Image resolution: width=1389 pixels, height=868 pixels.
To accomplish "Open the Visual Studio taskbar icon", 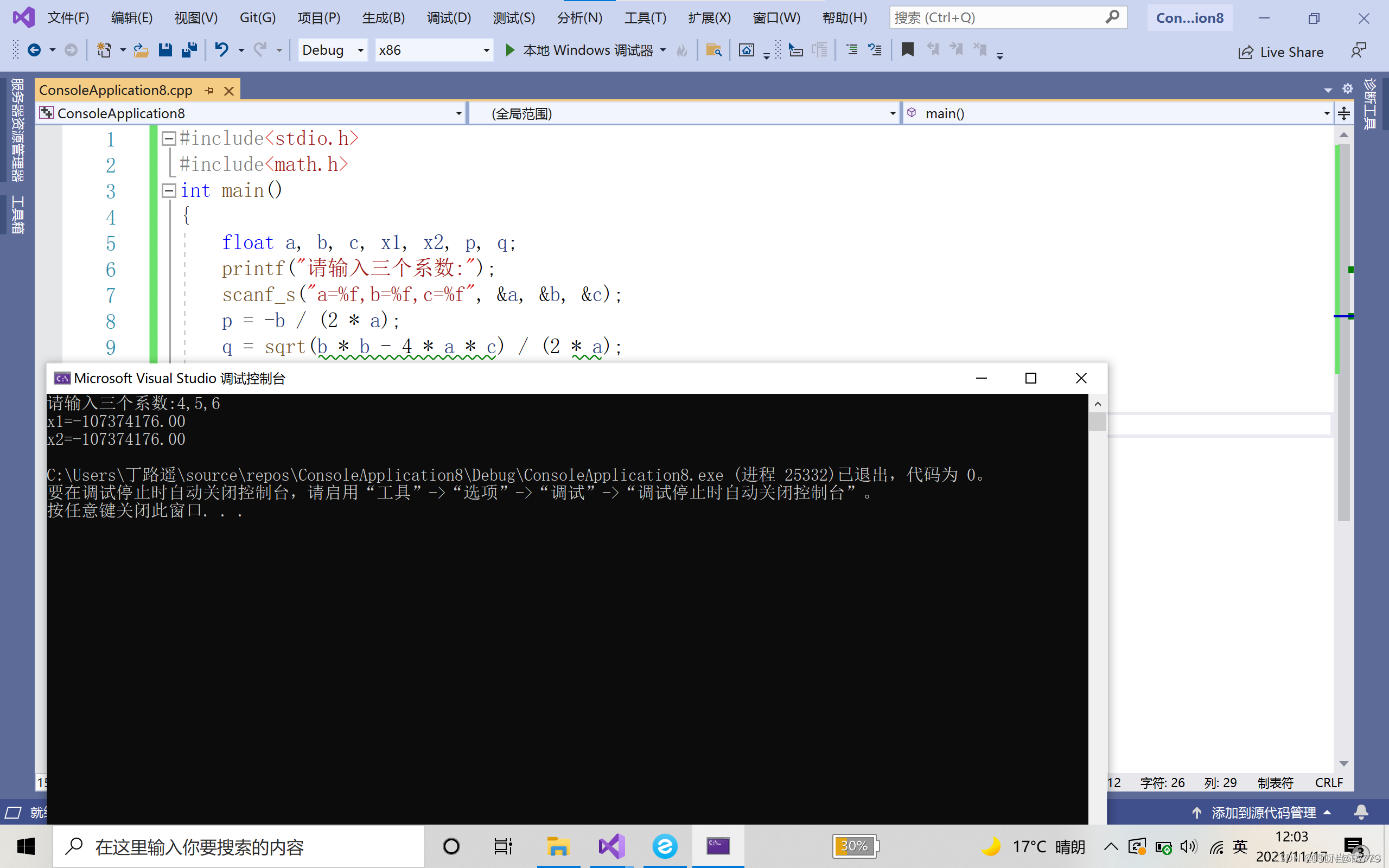I will pos(611,846).
